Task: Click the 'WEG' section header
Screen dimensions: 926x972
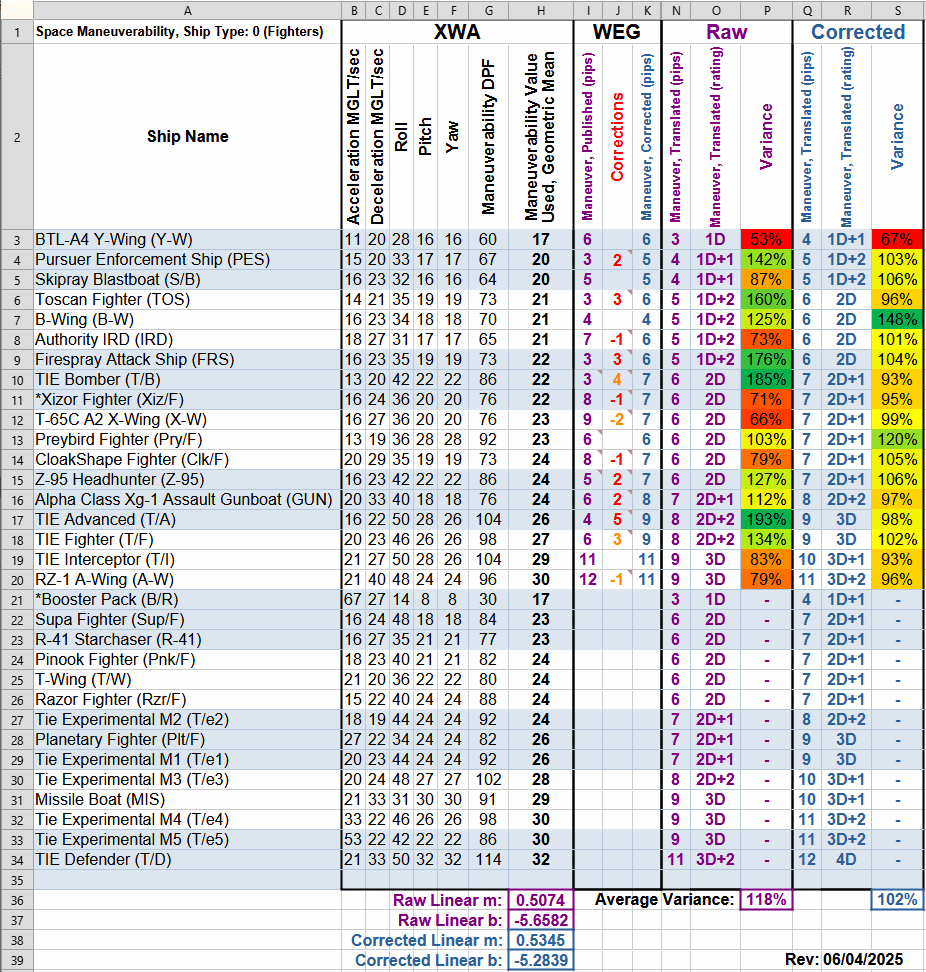Action: coord(617,32)
